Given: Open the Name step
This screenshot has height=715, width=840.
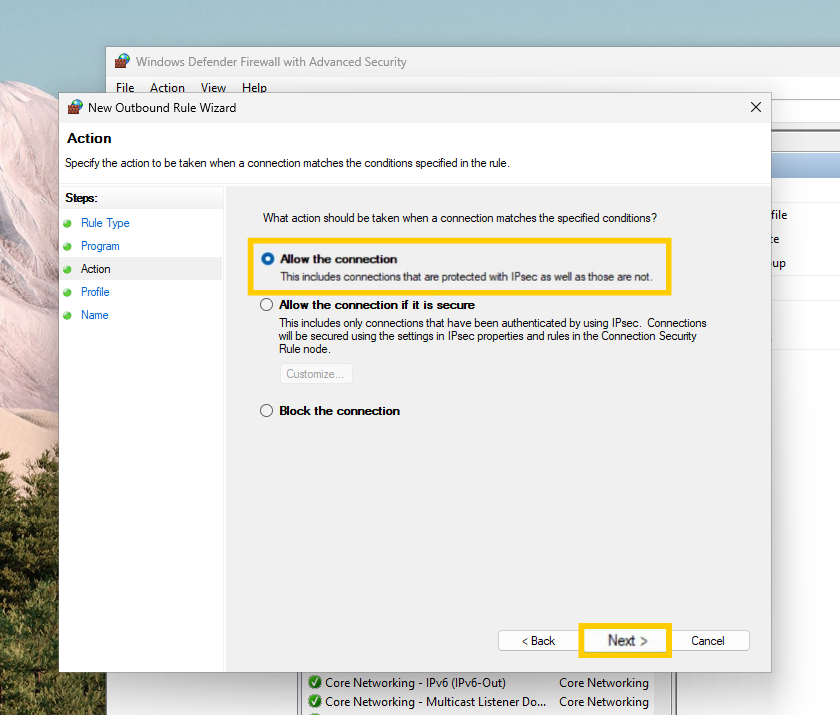Looking at the screenshot, I should click(95, 315).
